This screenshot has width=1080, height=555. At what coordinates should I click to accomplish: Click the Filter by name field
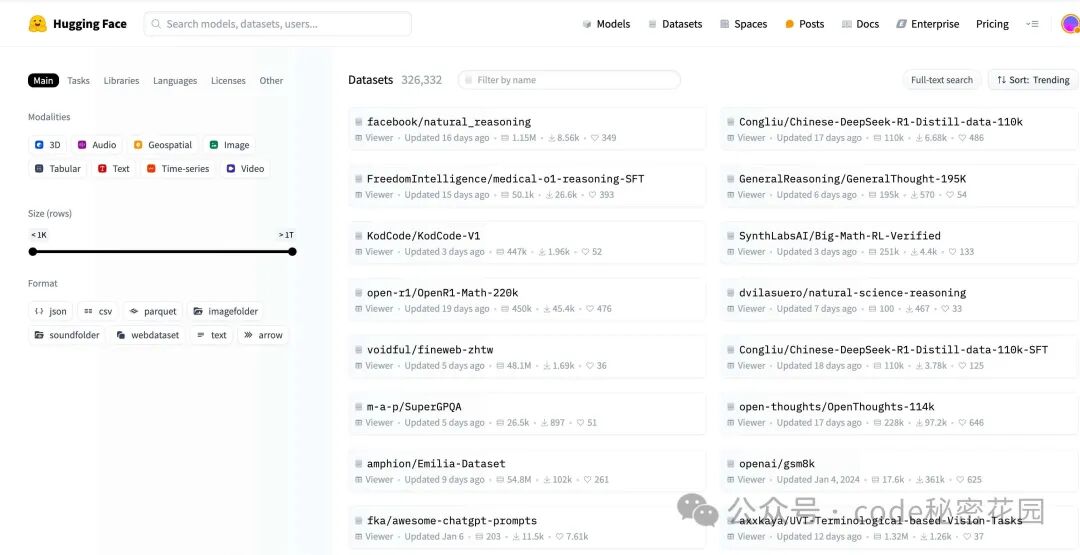(x=569, y=80)
